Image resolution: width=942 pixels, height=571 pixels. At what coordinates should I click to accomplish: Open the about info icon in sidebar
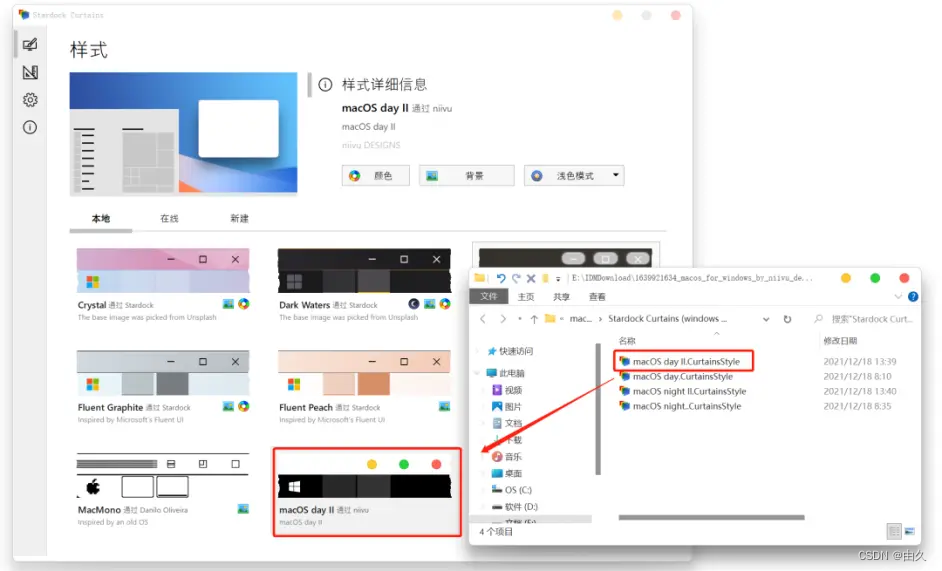30,127
